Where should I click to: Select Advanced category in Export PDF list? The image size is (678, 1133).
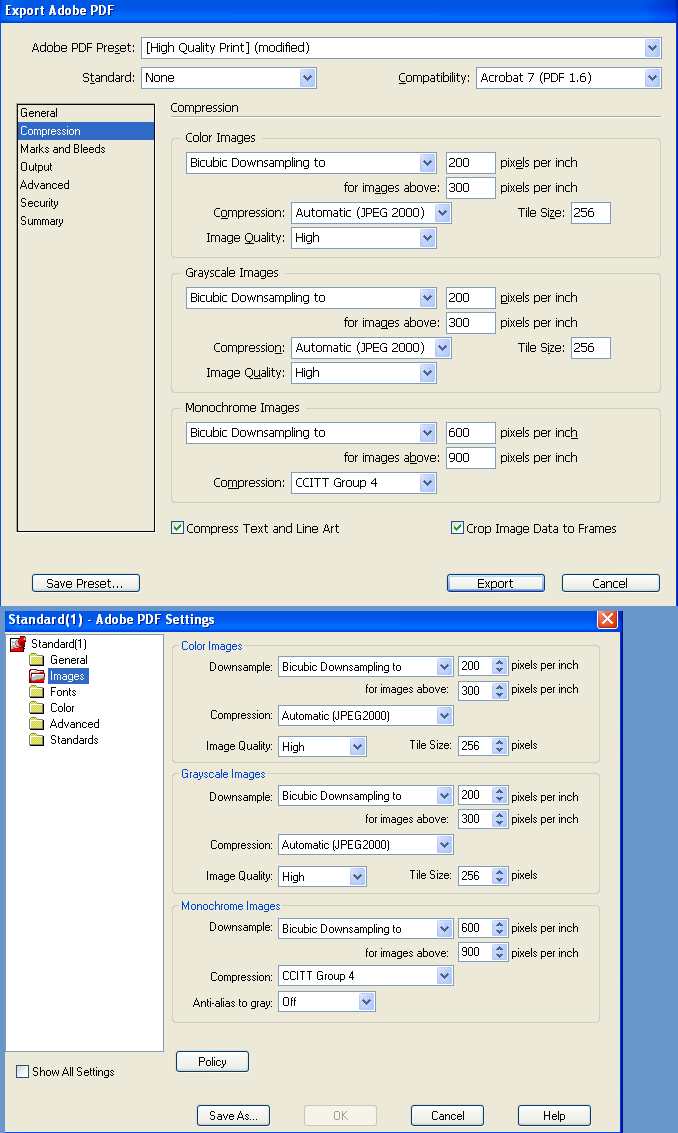[45, 185]
